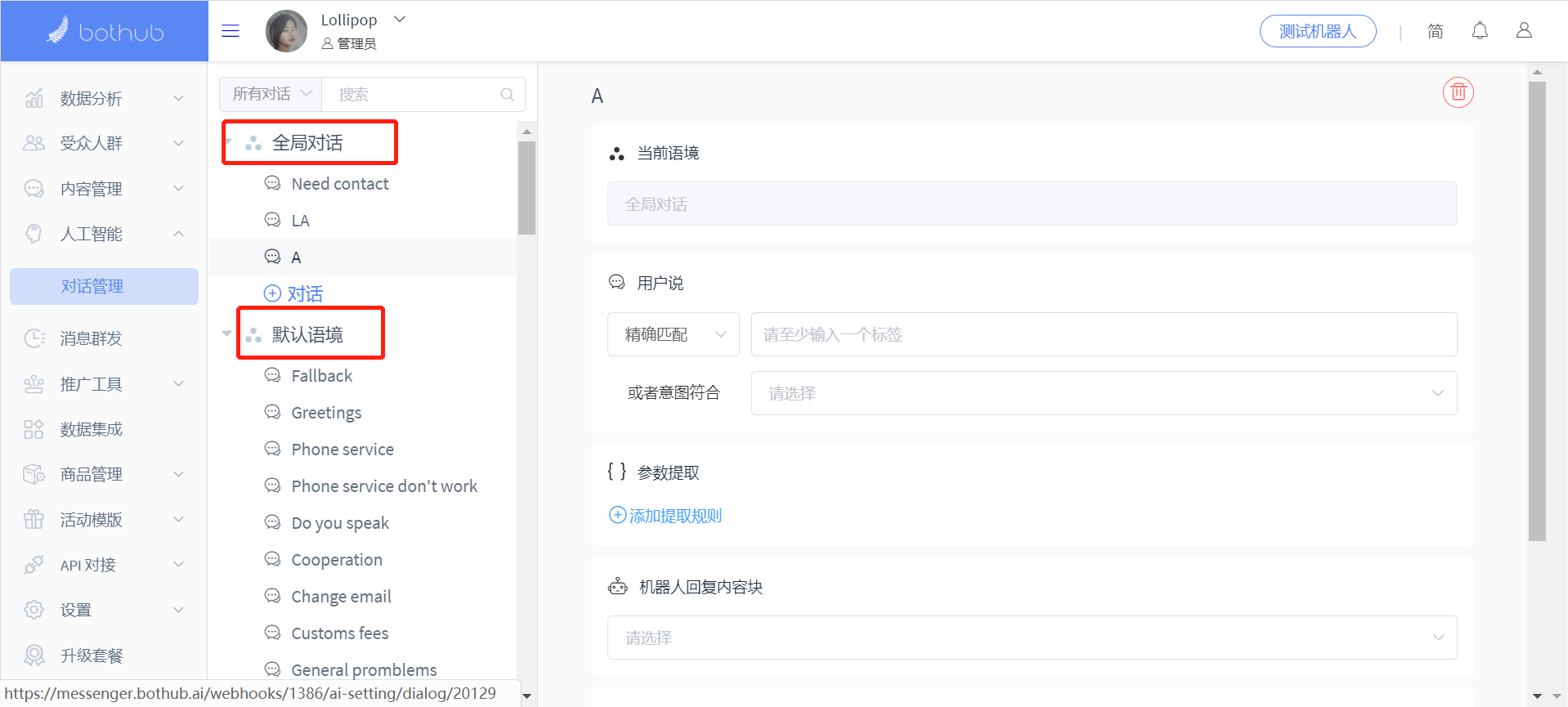Open the Phone service dialog

click(343, 450)
